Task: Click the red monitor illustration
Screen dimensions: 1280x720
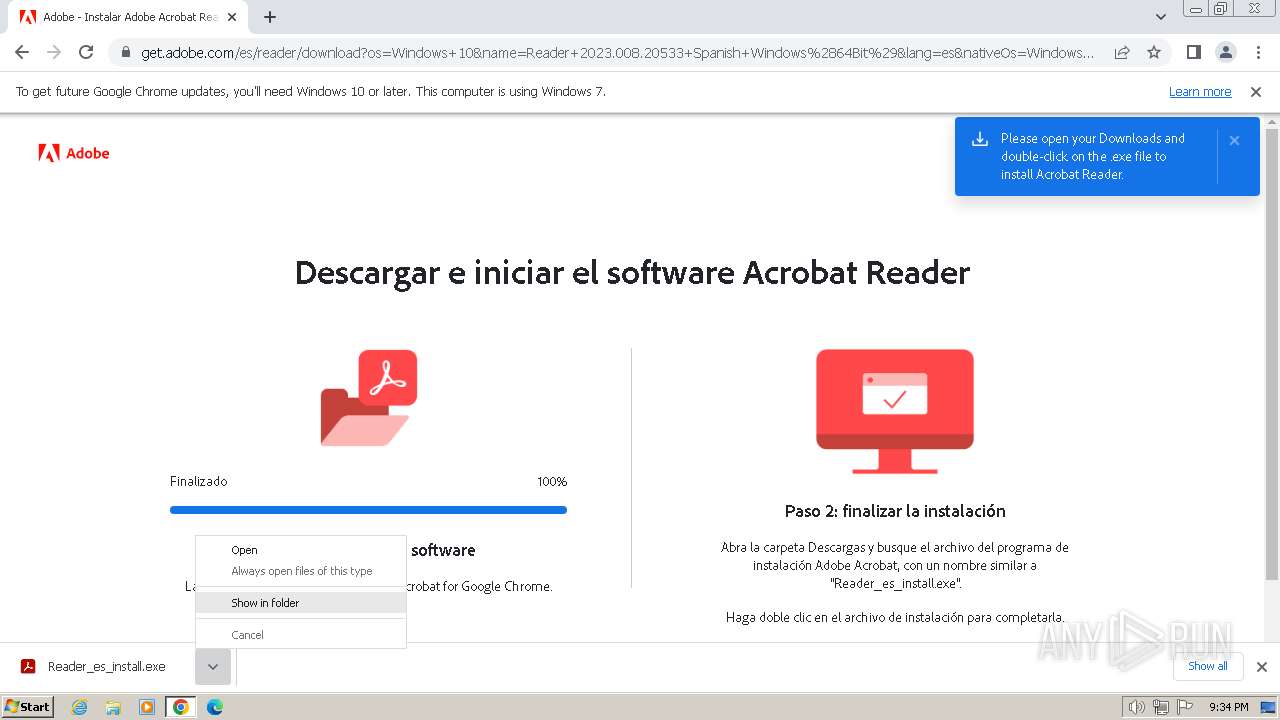Action: [x=895, y=411]
